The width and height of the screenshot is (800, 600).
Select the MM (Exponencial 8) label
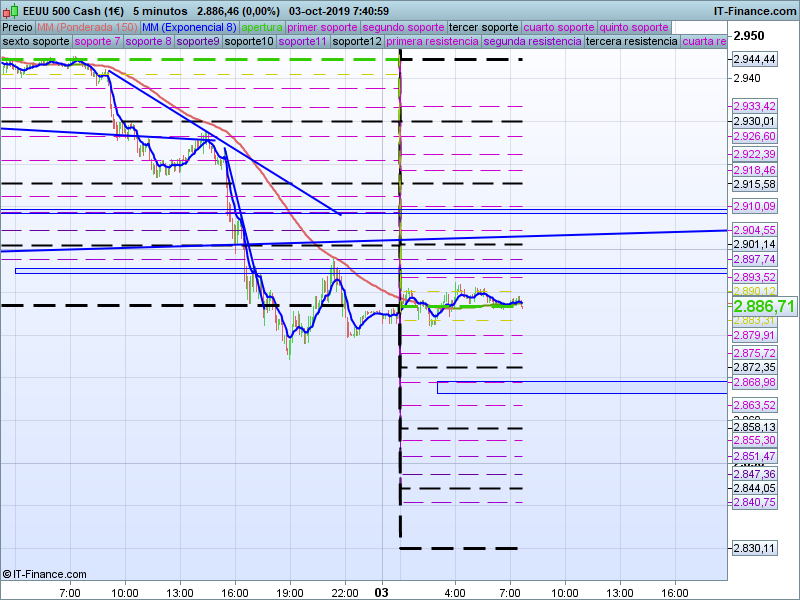click(189, 28)
